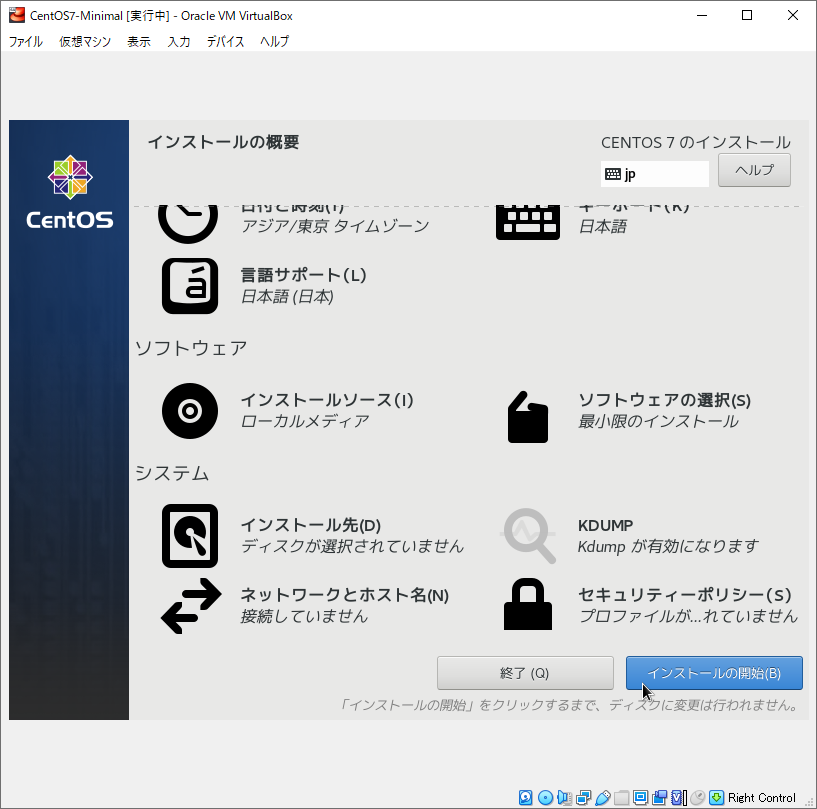
Task: Click the ヘルプ button in installer
Action: click(x=754, y=170)
